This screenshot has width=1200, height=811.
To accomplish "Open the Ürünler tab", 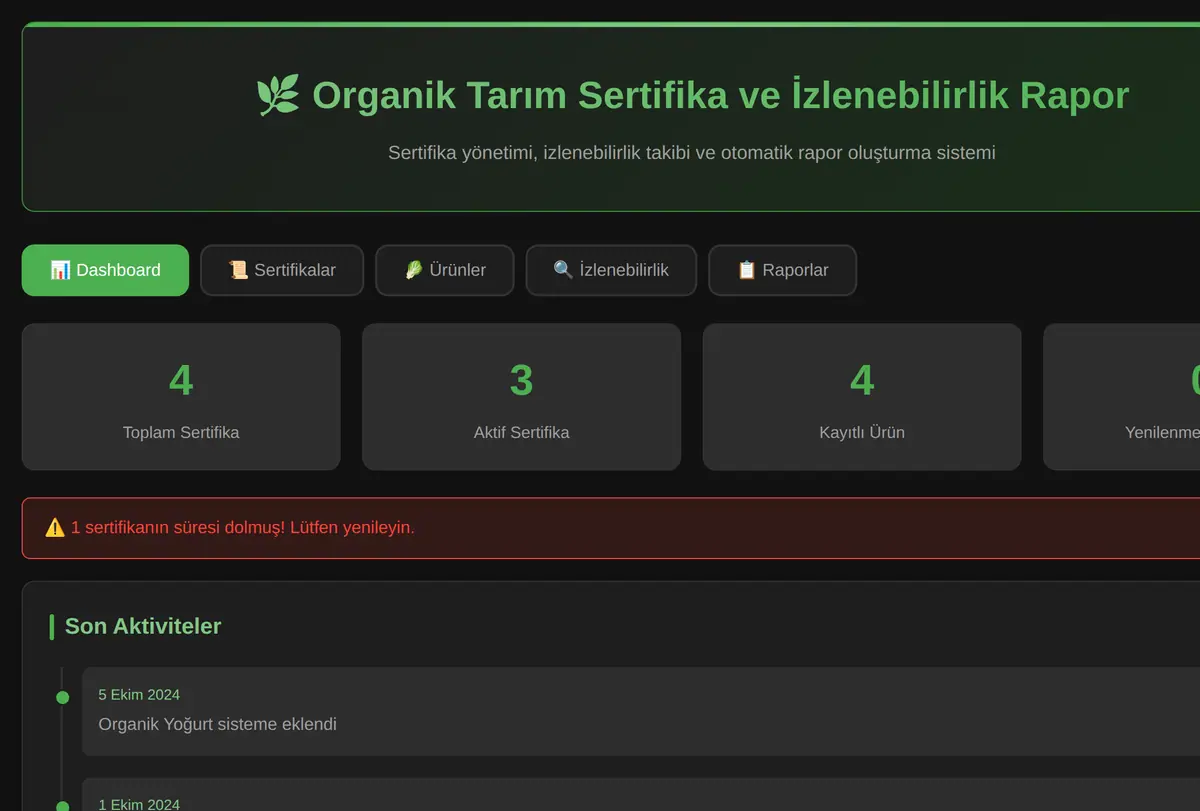I will pyautogui.click(x=445, y=270).
